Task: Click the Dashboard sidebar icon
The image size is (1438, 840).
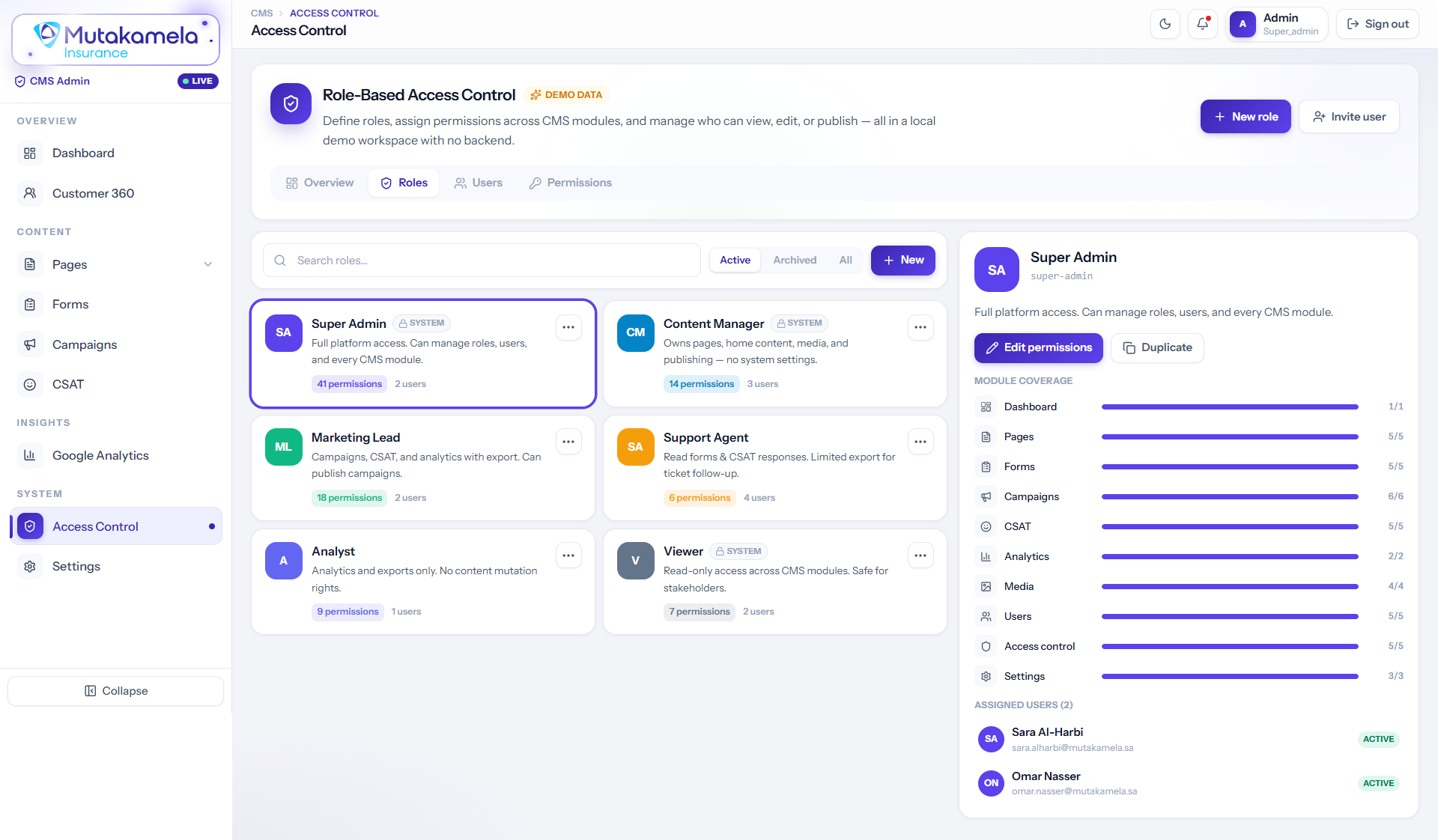Action: (x=30, y=153)
